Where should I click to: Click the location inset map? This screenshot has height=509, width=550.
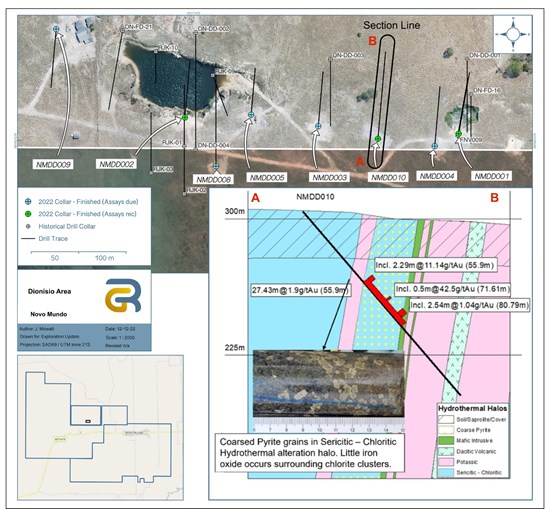point(100,428)
